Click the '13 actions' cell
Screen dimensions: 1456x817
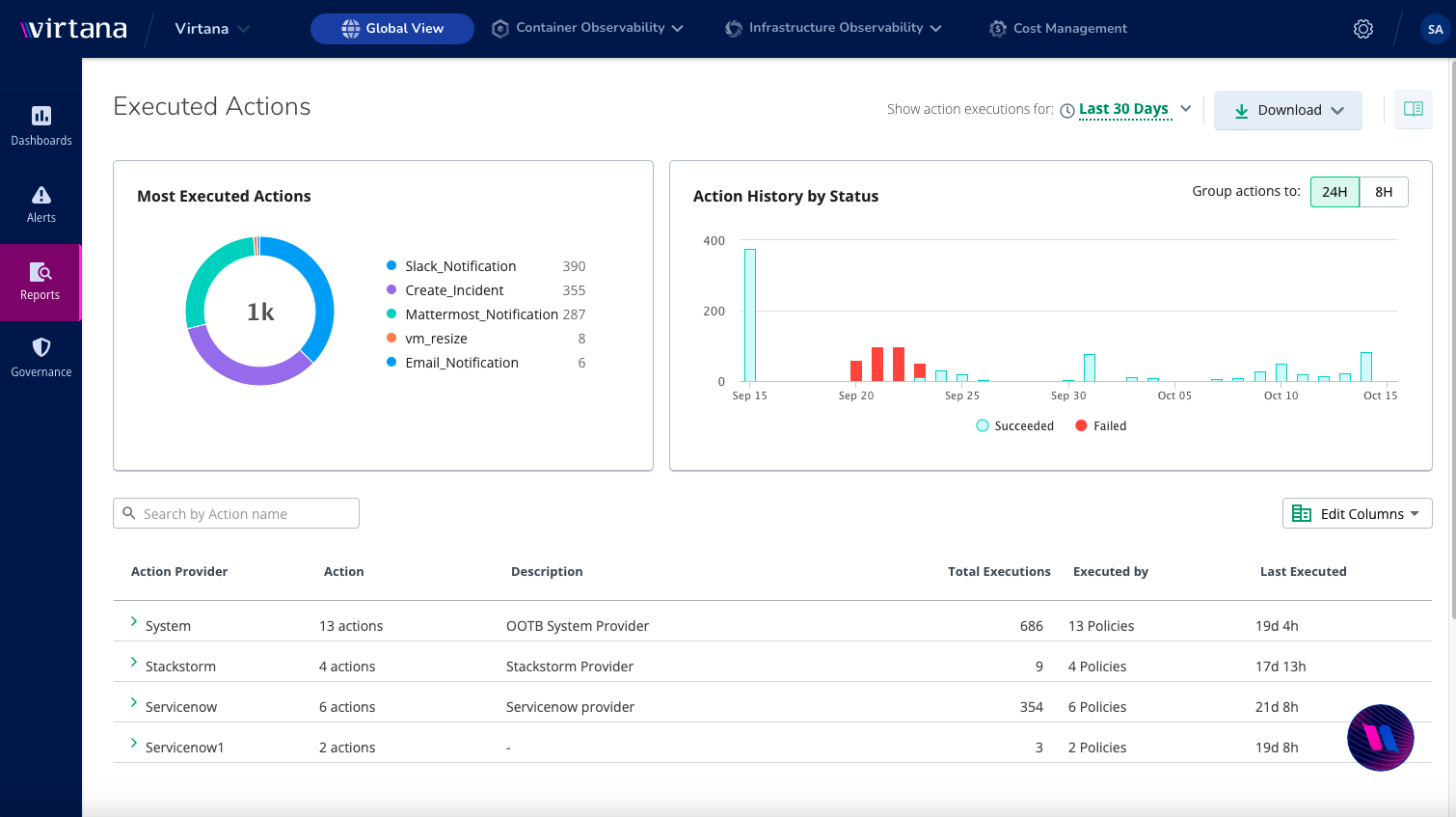[x=351, y=626]
